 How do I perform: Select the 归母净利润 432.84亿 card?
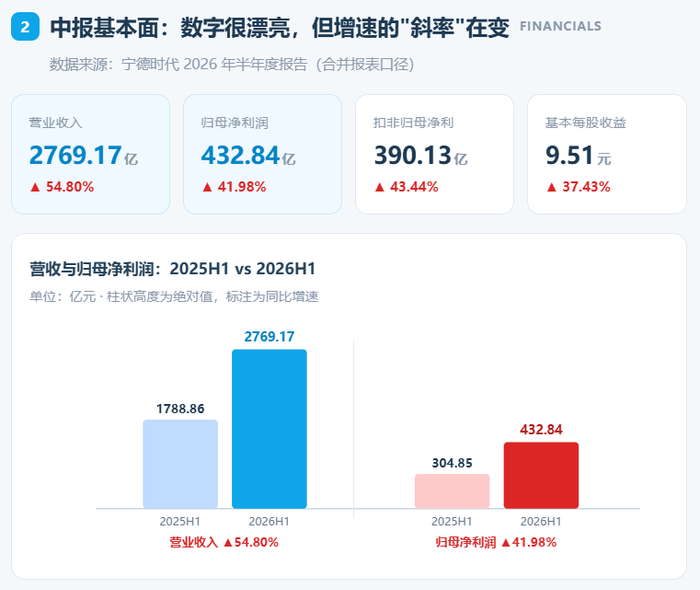pos(262,154)
